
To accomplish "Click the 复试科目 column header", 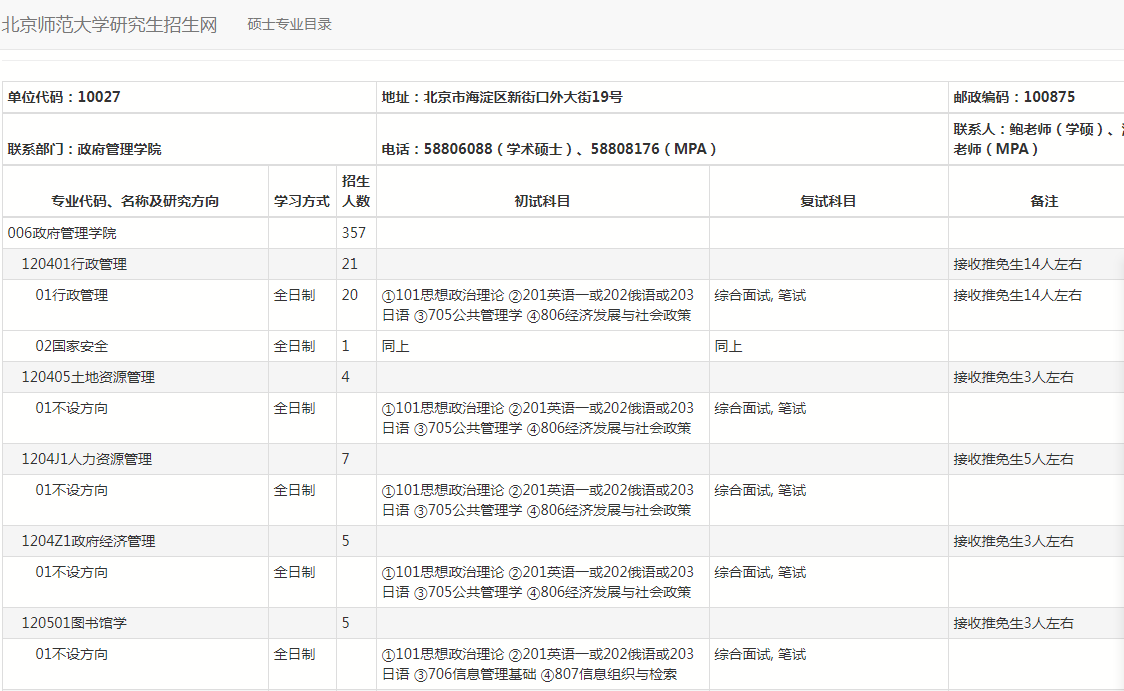I will click(x=828, y=201).
